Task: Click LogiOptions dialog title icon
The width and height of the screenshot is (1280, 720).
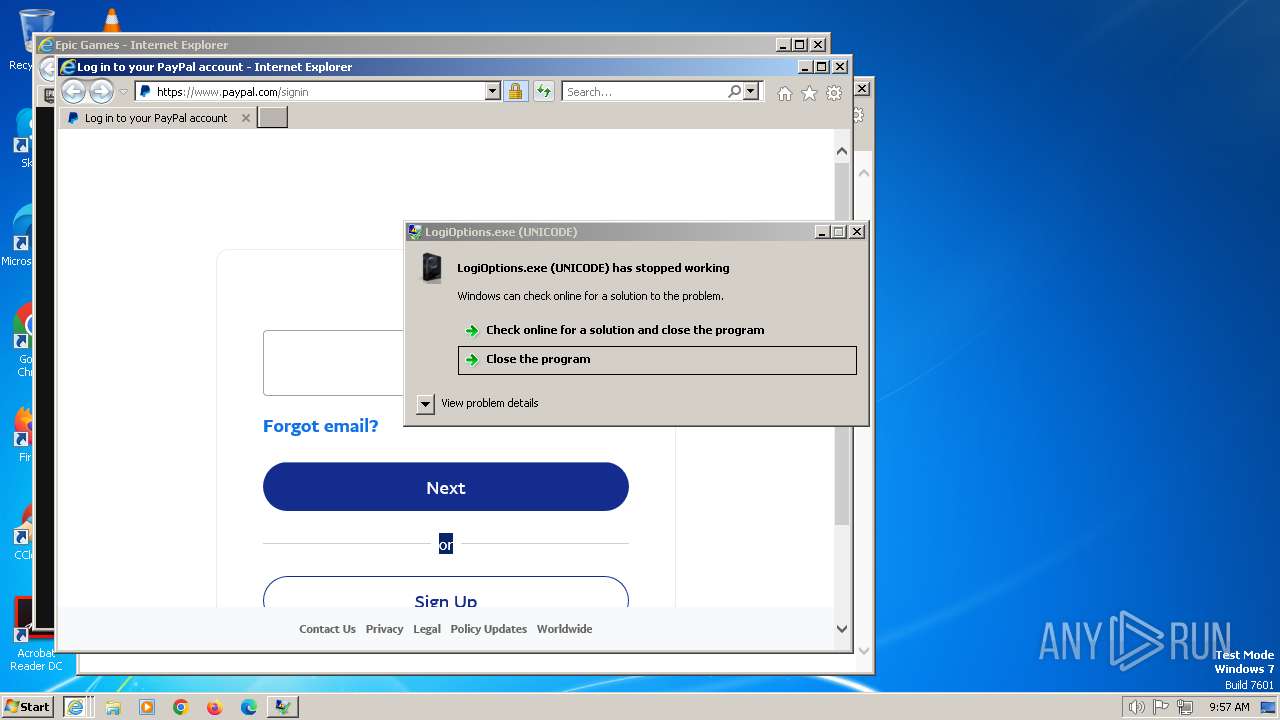Action: click(414, 232)
